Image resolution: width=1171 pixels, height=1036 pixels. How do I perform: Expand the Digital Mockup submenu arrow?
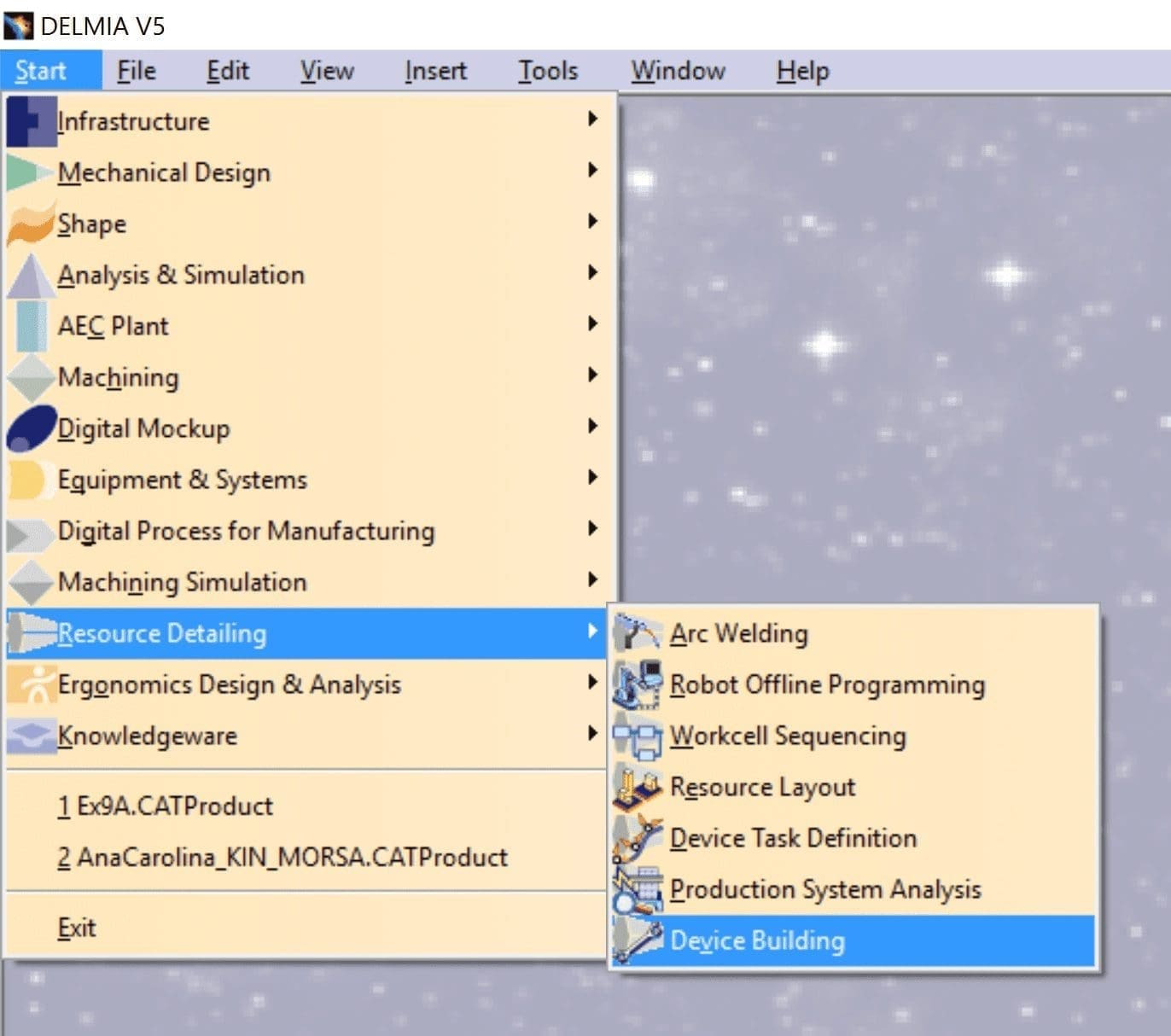pos(592,426)
